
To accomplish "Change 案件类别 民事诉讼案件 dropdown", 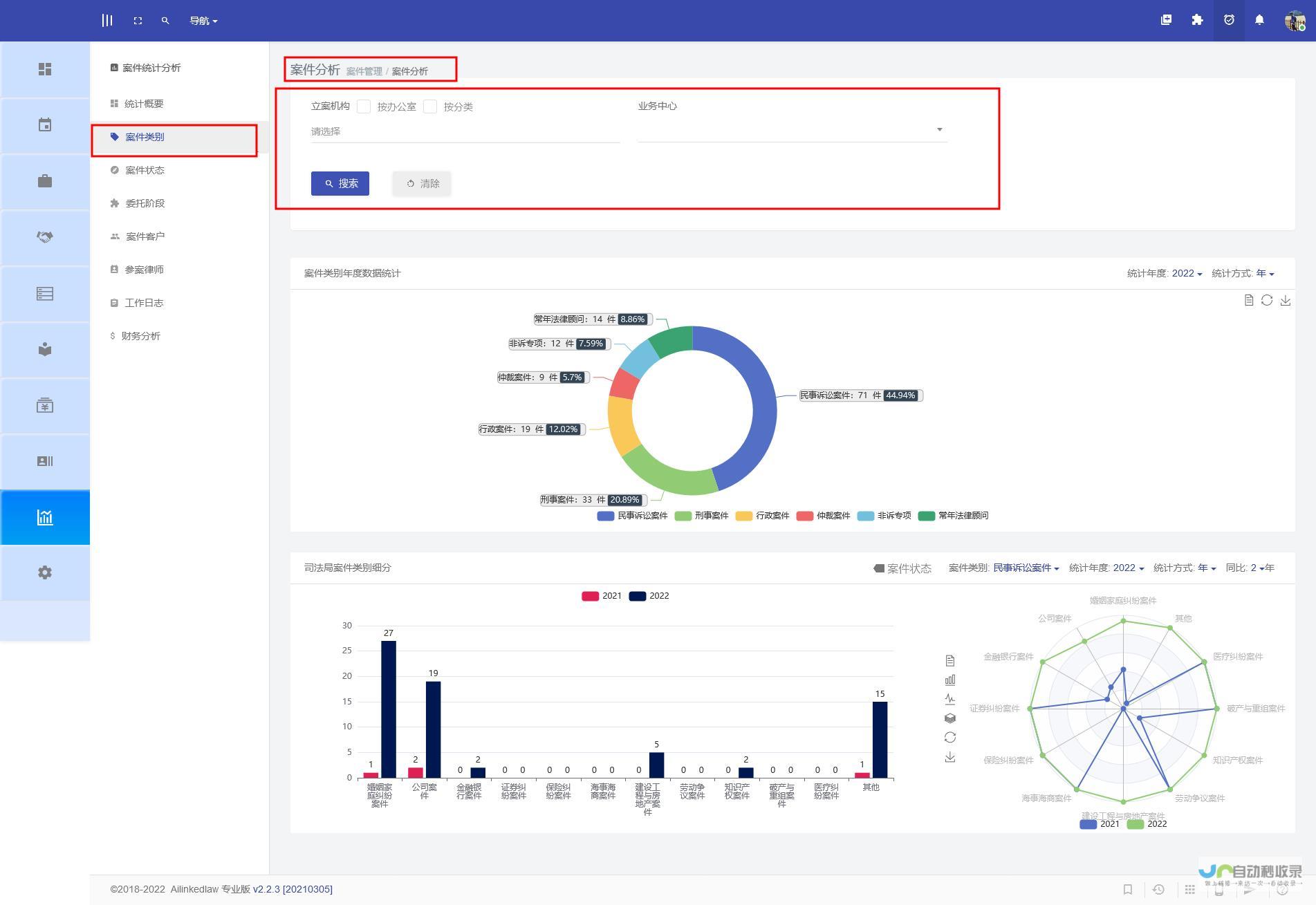I will [x=1026, y=568].
